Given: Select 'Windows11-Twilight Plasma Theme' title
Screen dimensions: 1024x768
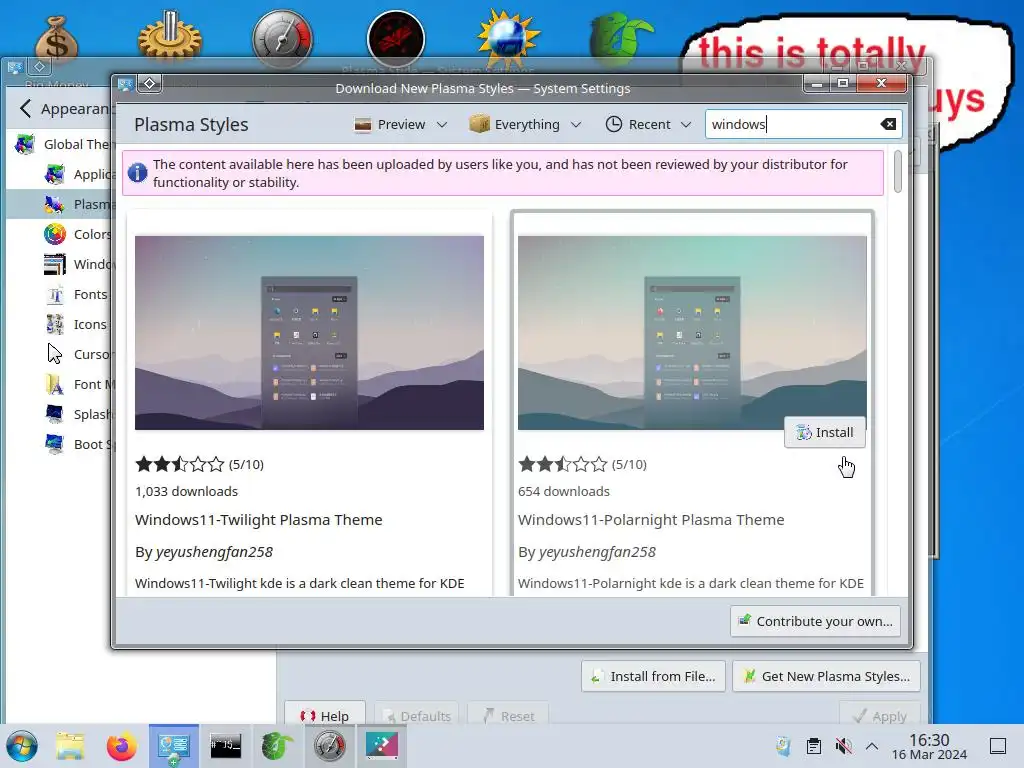Looking at the screenshot, I should [259, 520].
